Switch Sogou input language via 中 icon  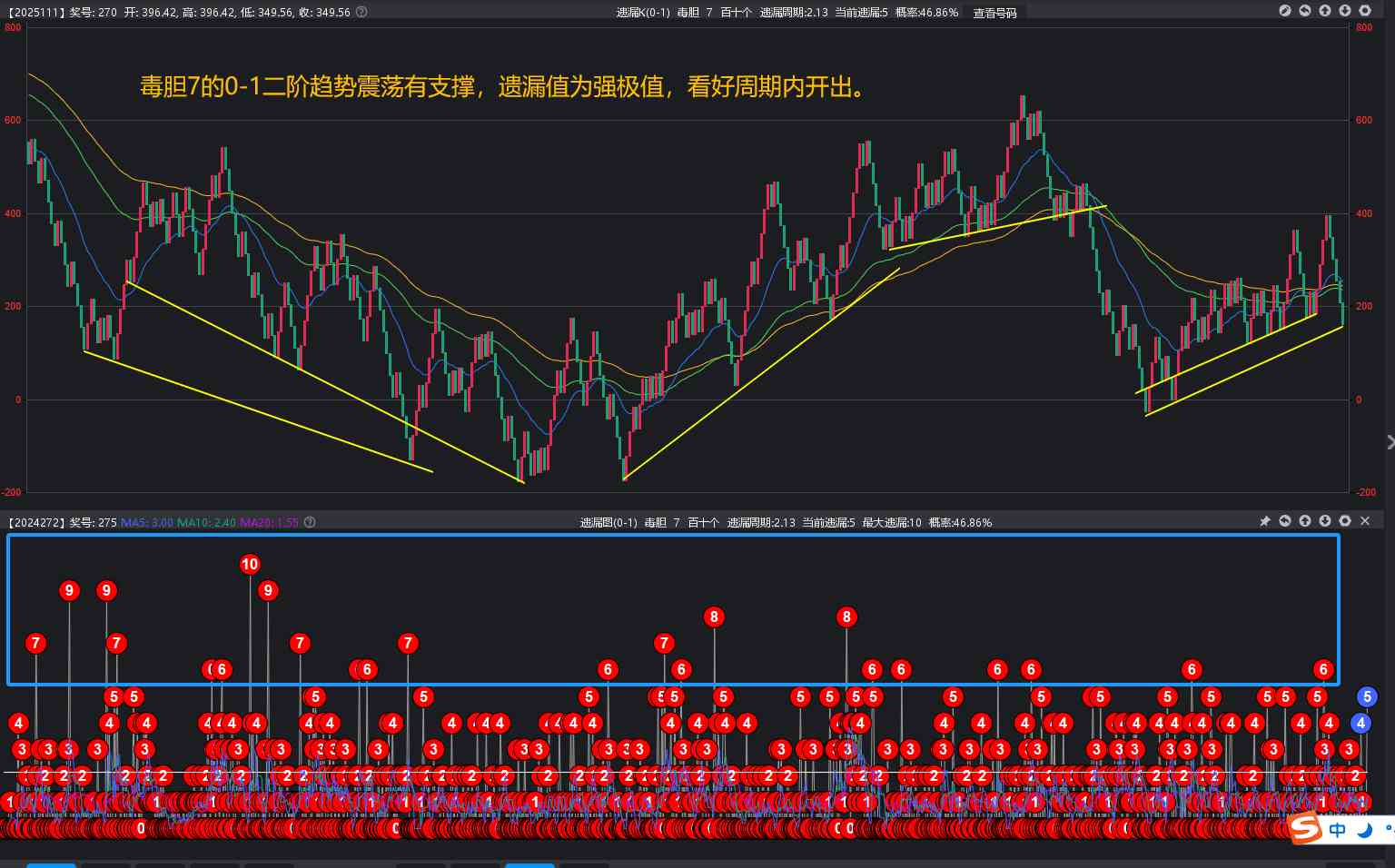coord(1337,830)
